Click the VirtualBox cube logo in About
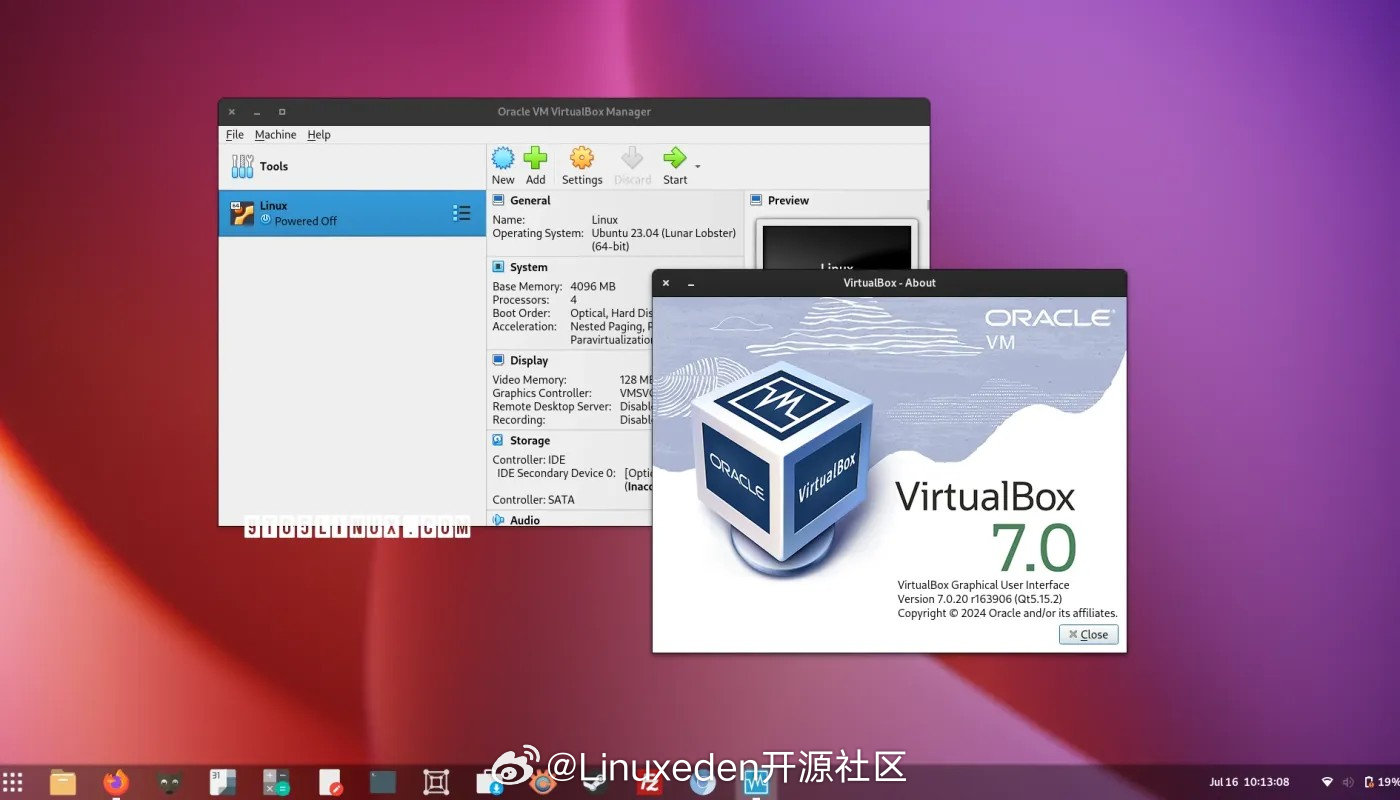 [781, 470]
